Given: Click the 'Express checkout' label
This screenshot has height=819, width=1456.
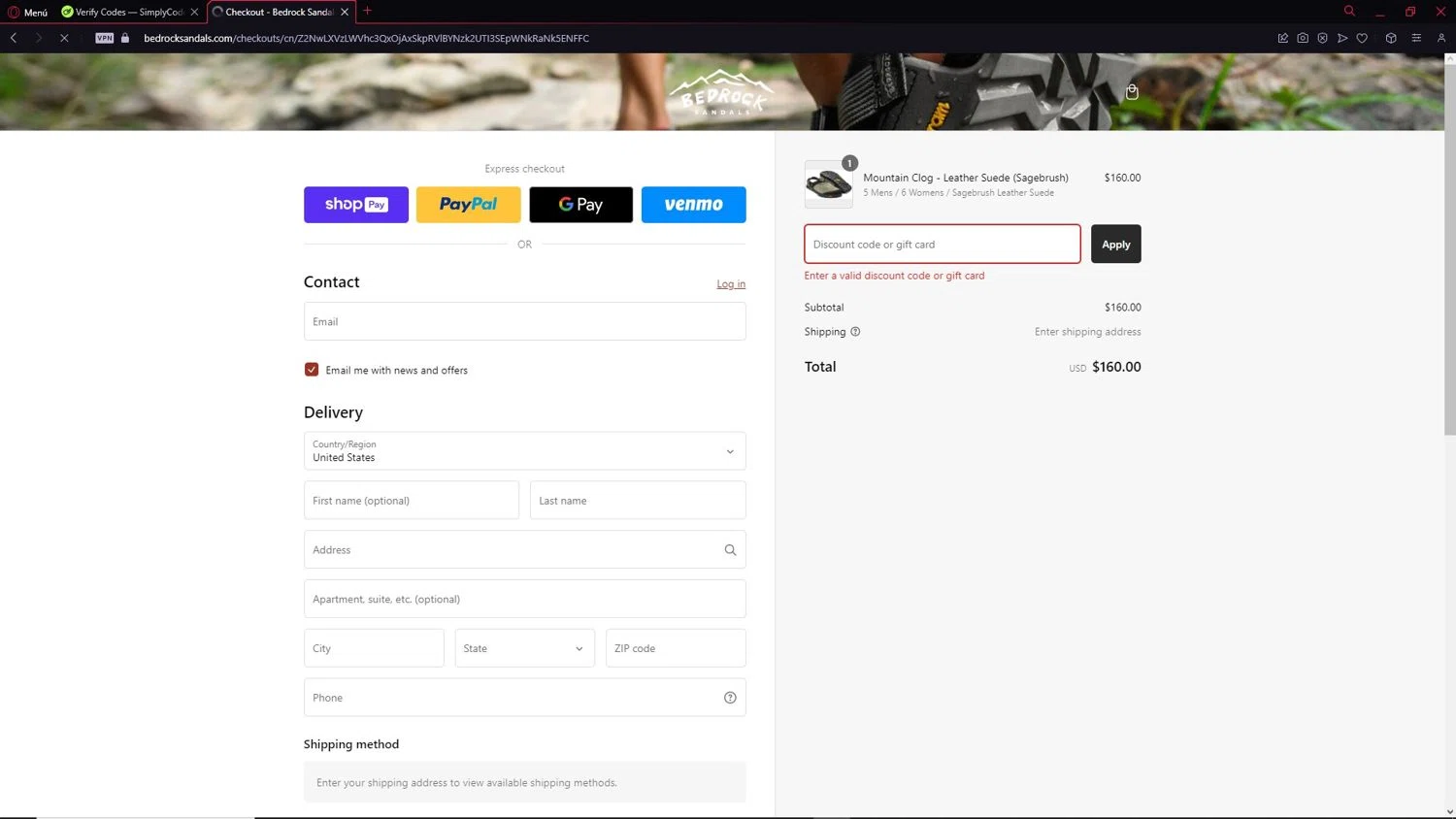Looking at the screenshot, I should coord(524,169).
